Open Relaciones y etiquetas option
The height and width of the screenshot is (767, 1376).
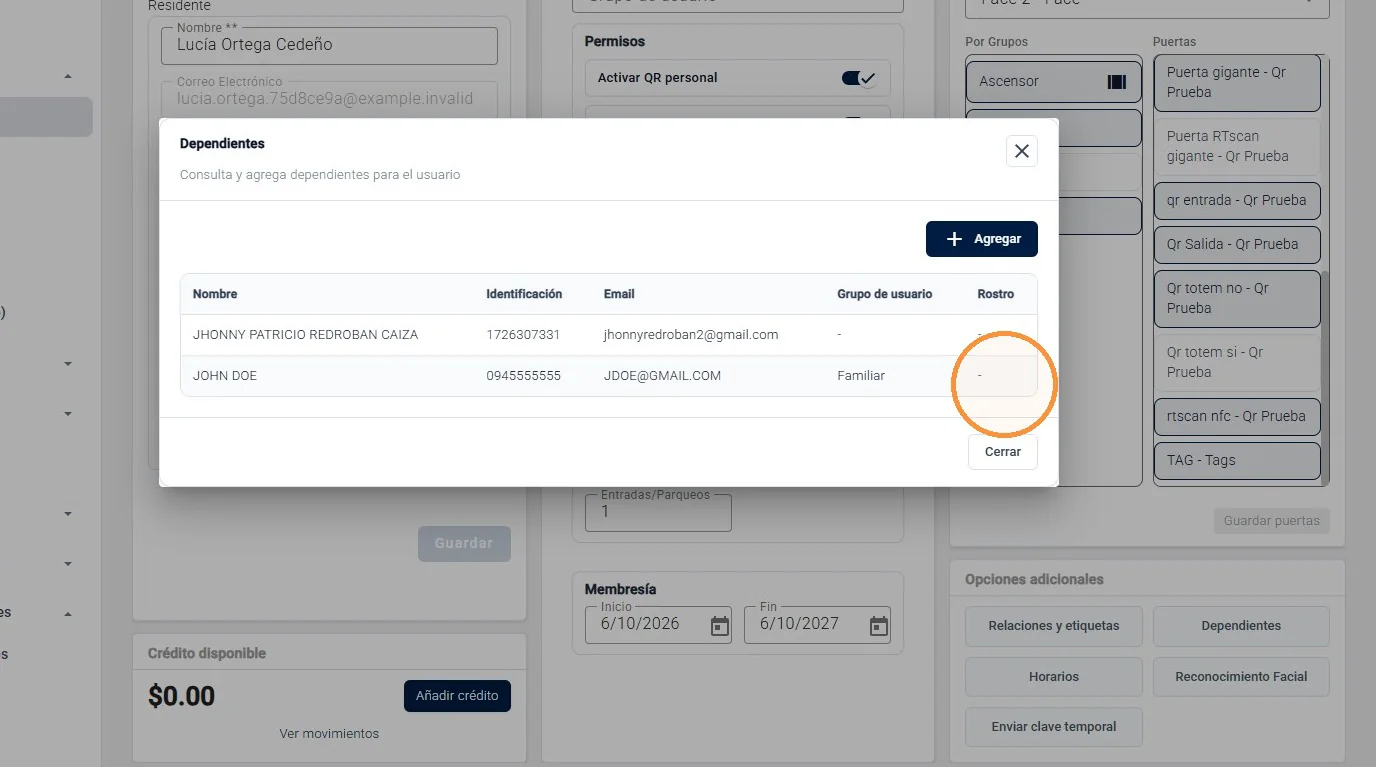pos(1053,626)
